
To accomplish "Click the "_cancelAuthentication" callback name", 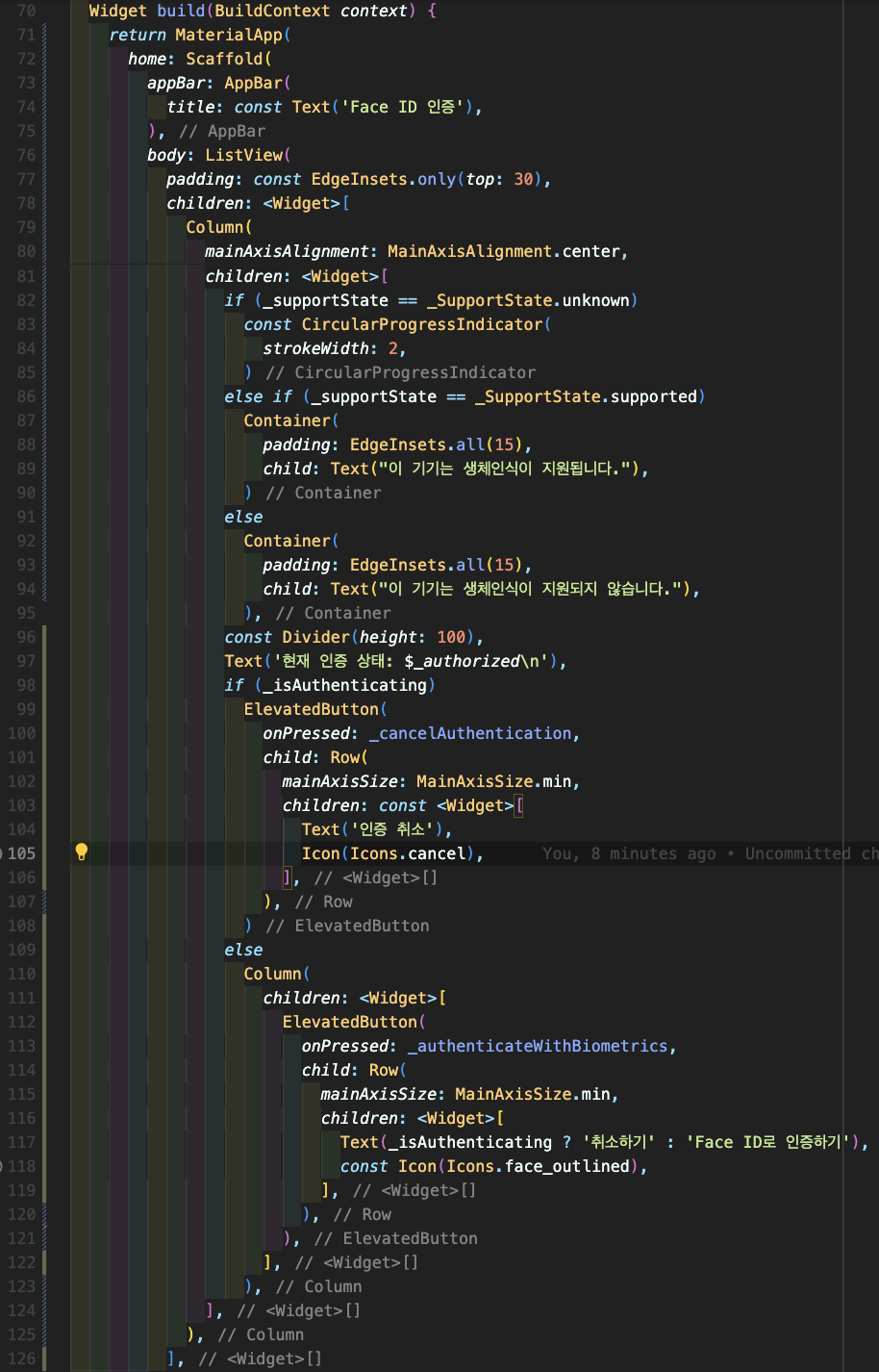I will [470, 733].
